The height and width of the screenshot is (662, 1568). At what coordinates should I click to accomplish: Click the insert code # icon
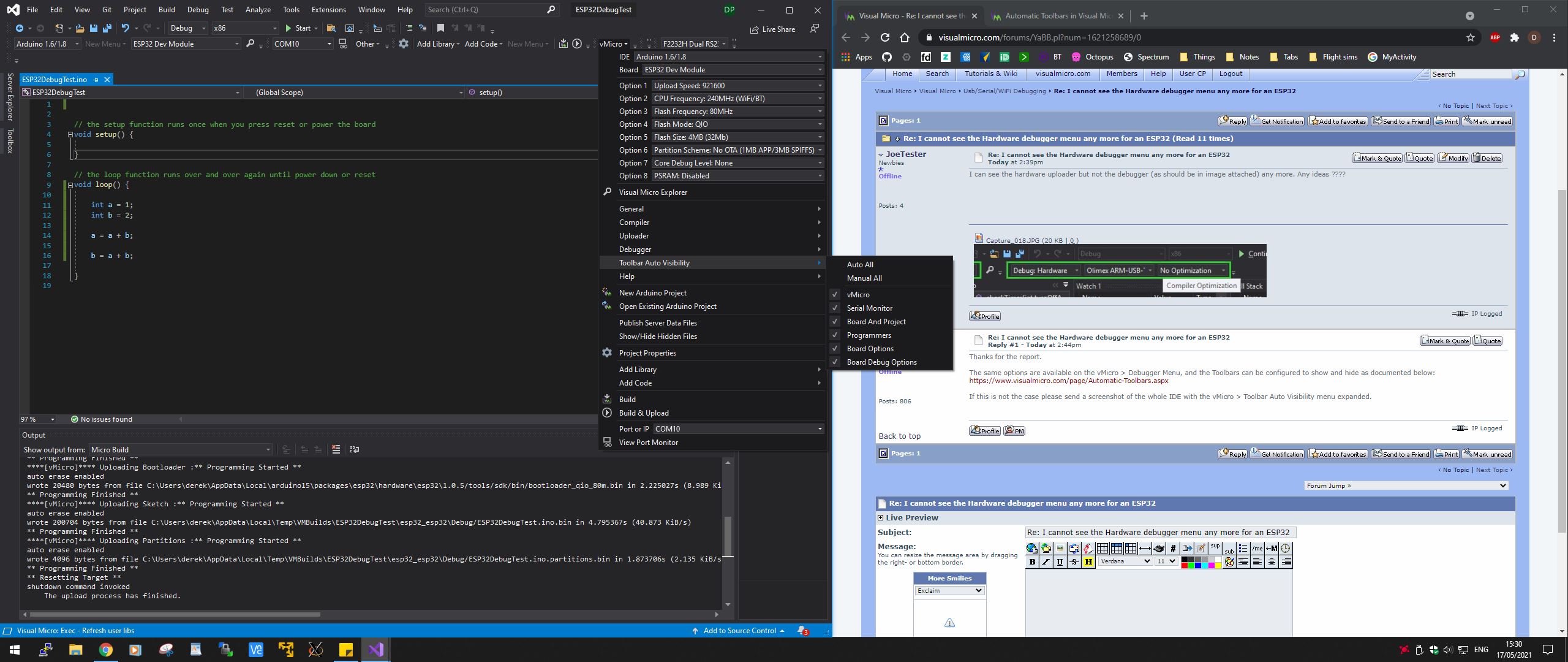[x=1173, y=549]
